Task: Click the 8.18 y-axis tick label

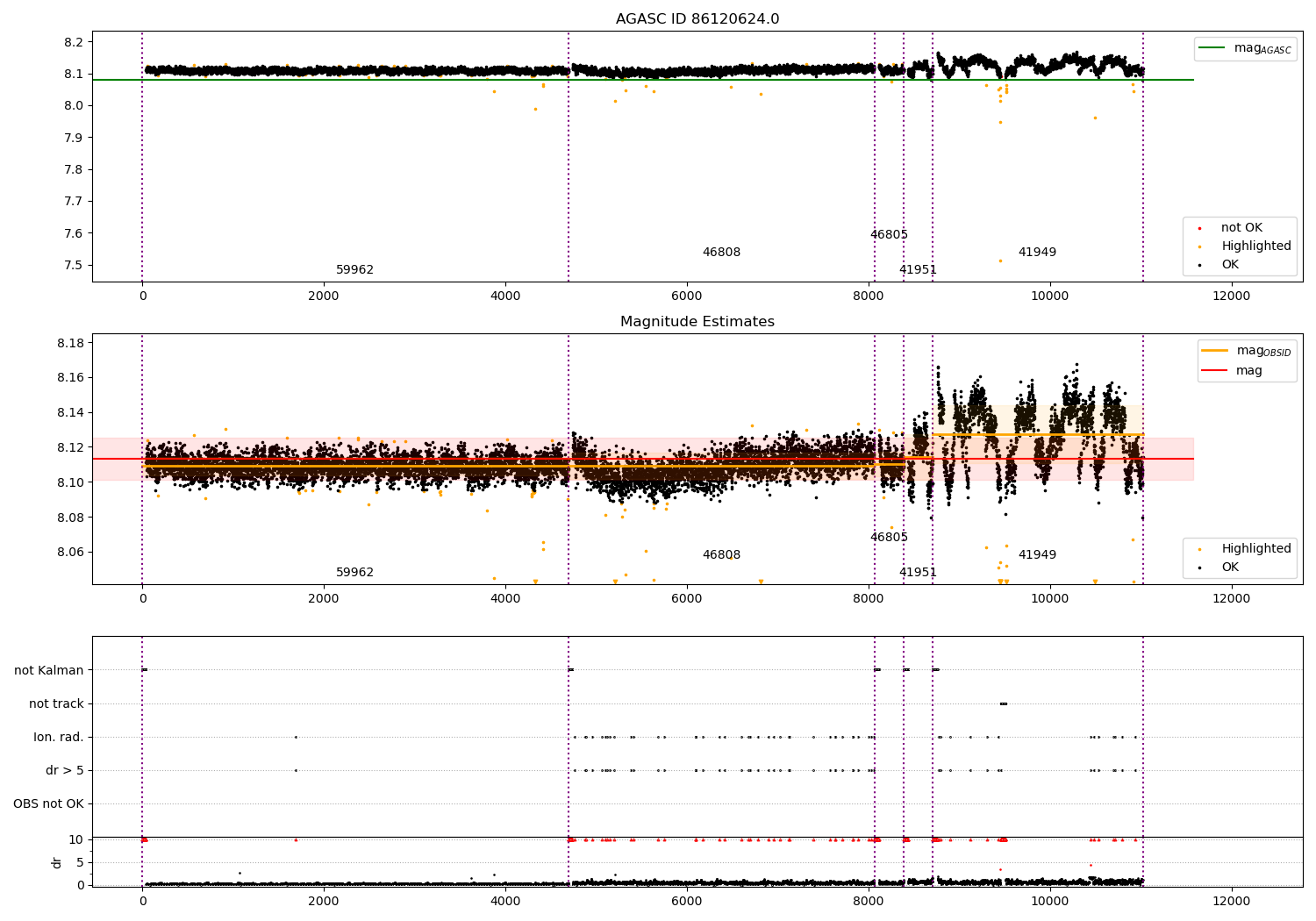Action: tap(70, 343)
